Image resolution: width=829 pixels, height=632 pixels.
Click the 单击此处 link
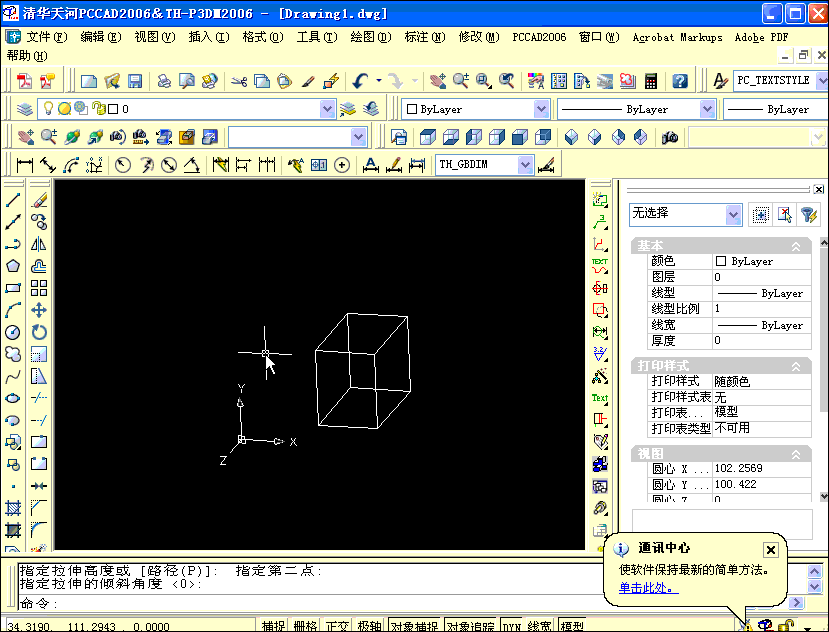coord(648,588)
